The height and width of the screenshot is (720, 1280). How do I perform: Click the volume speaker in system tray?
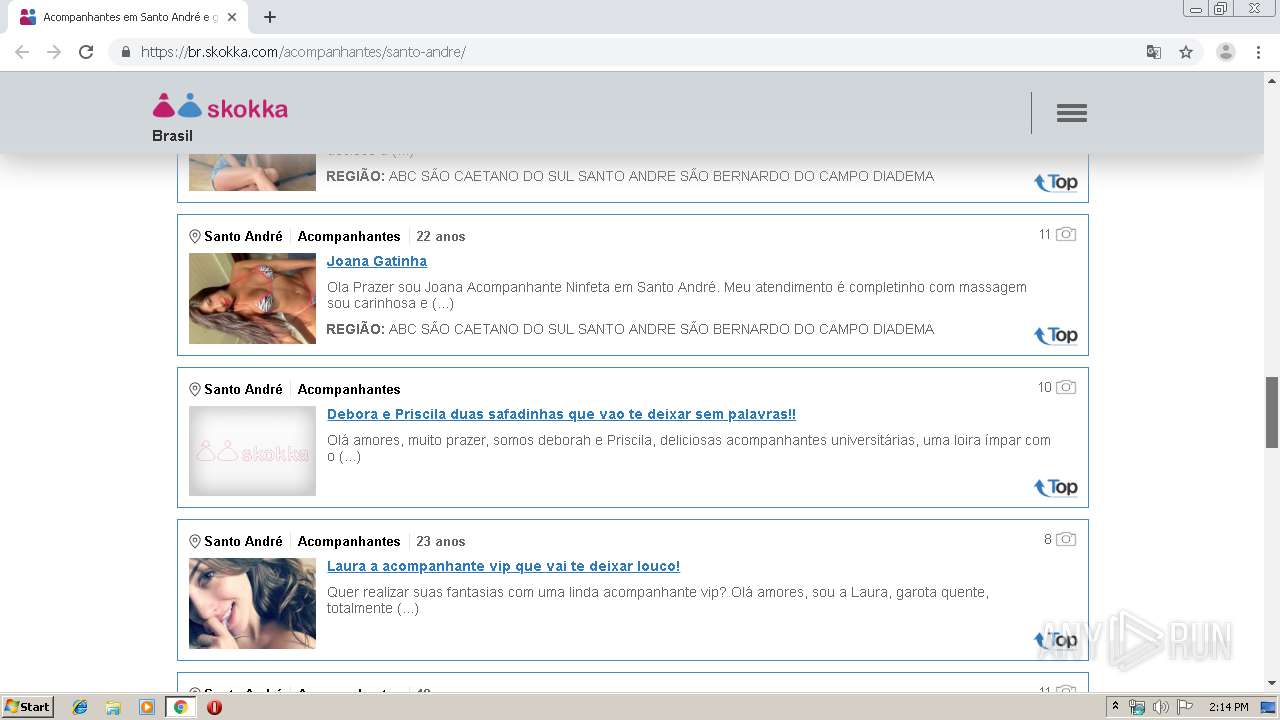point(1161,707)
